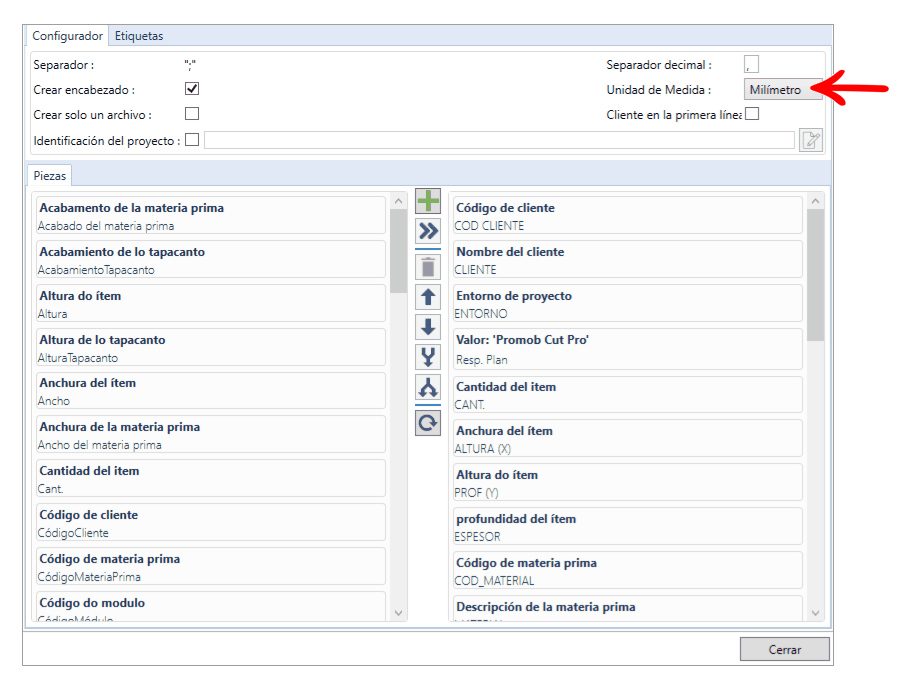The width and height of the screenshot is (923, 695).
Task: Select Altura do ítem PROF (Y) item
Action: pos(627,483)
